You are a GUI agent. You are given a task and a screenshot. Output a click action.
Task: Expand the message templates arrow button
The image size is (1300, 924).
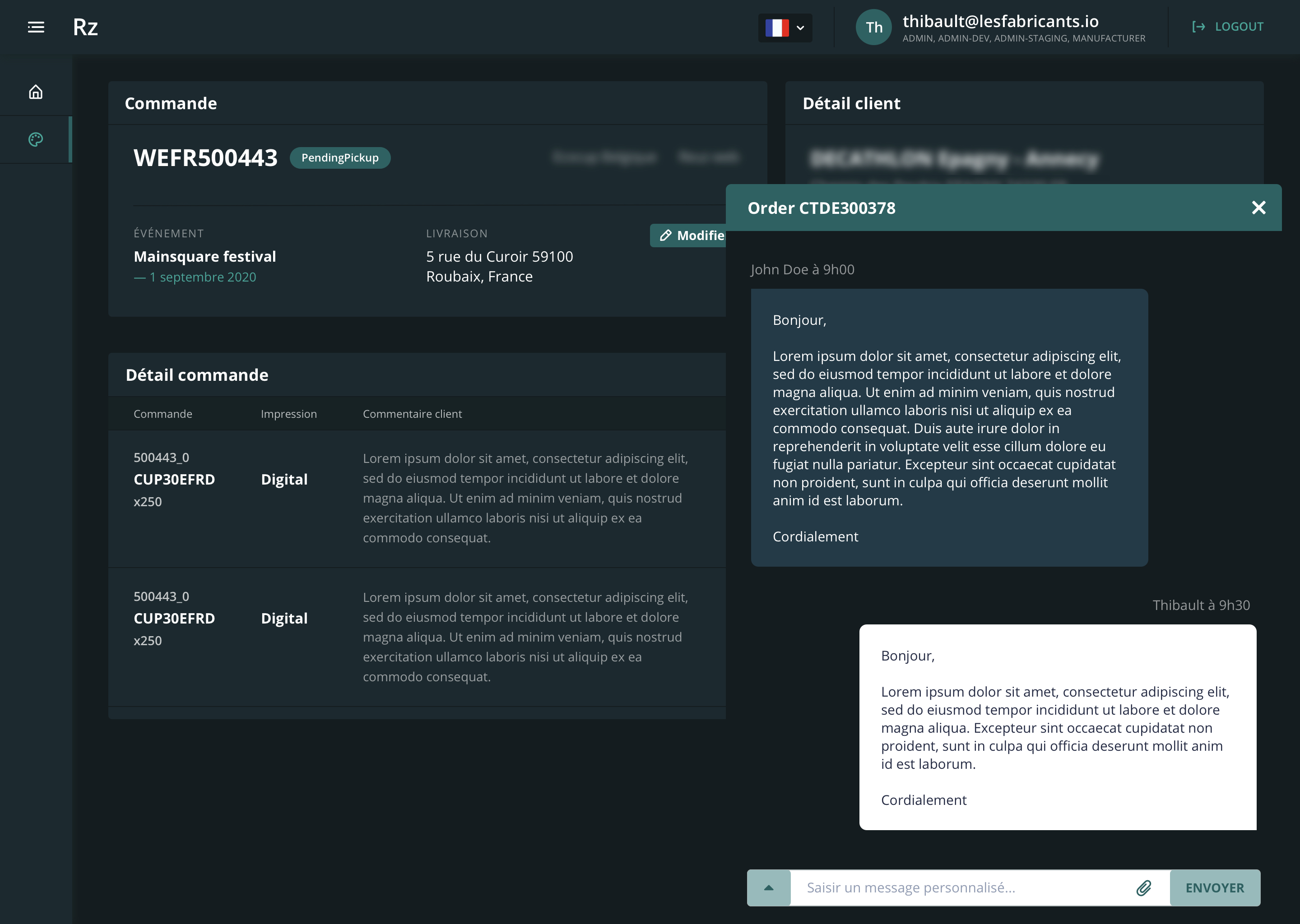tap(768, 887)
